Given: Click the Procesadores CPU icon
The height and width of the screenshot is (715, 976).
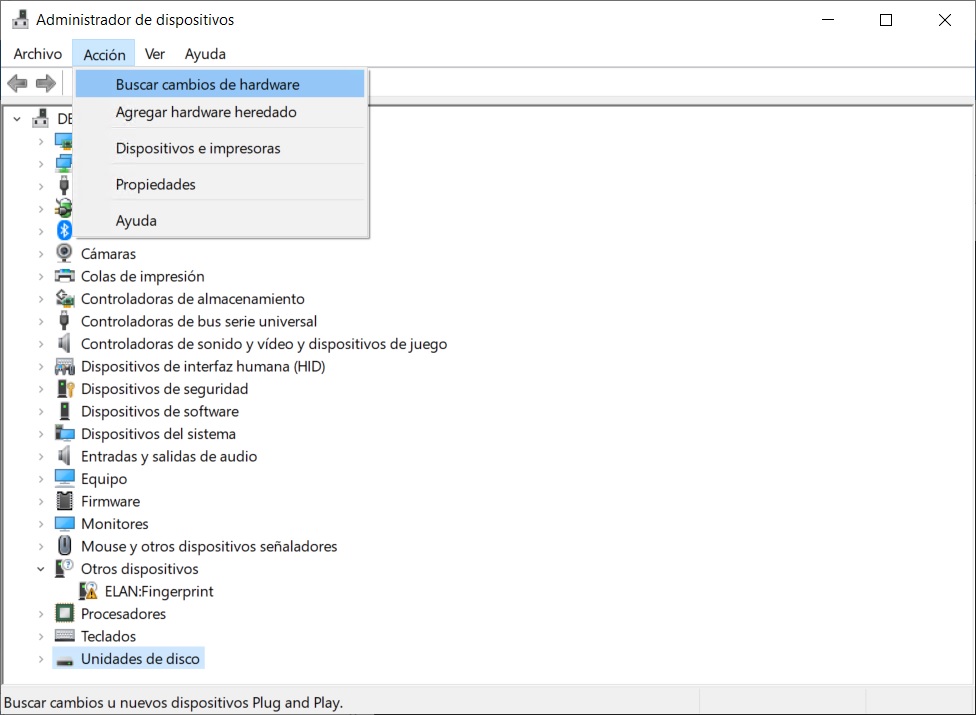Looking at the screenshot, I should click(65, 613).
